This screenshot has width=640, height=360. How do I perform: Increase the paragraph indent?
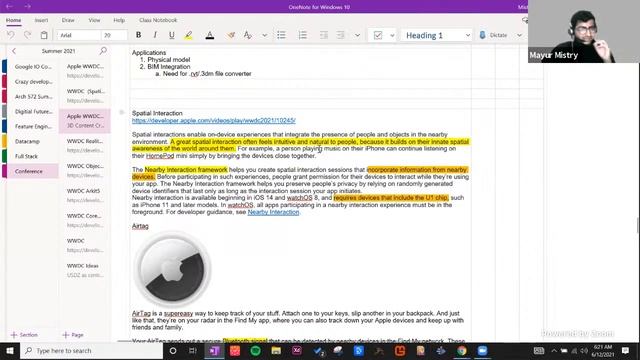coord(340,35)
